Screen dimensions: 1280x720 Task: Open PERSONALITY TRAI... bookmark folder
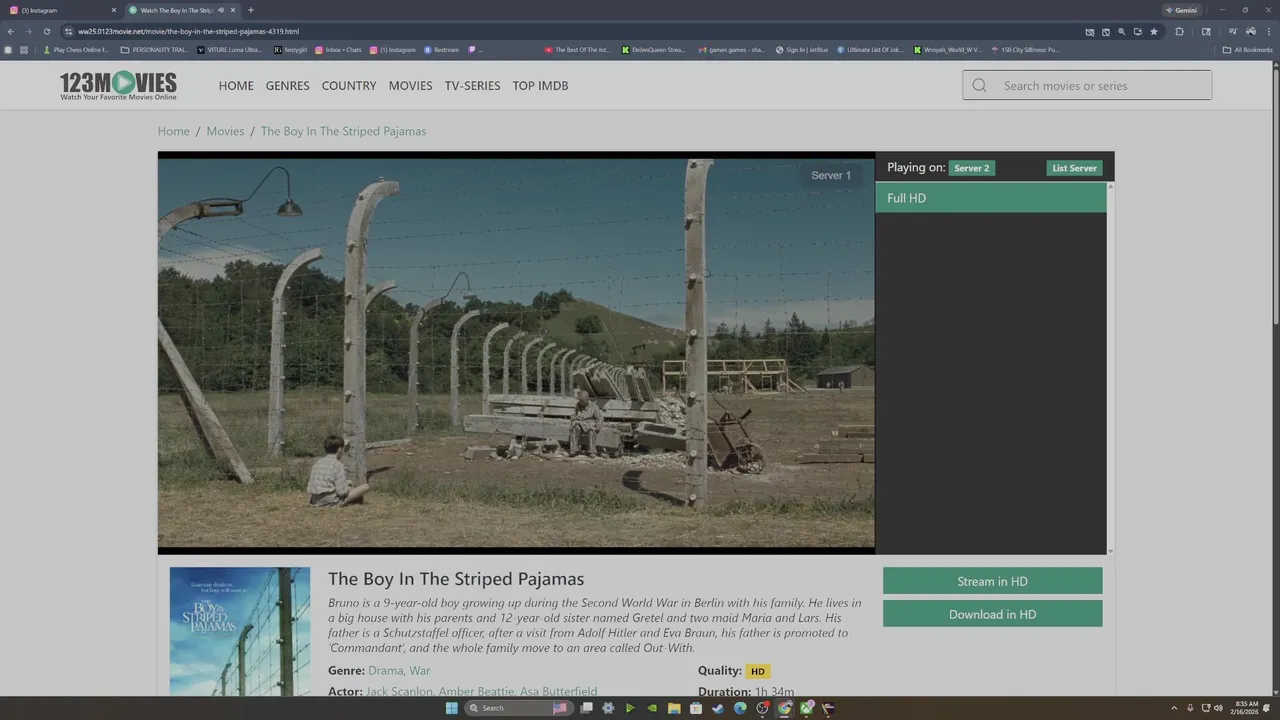tap(154, 49)
